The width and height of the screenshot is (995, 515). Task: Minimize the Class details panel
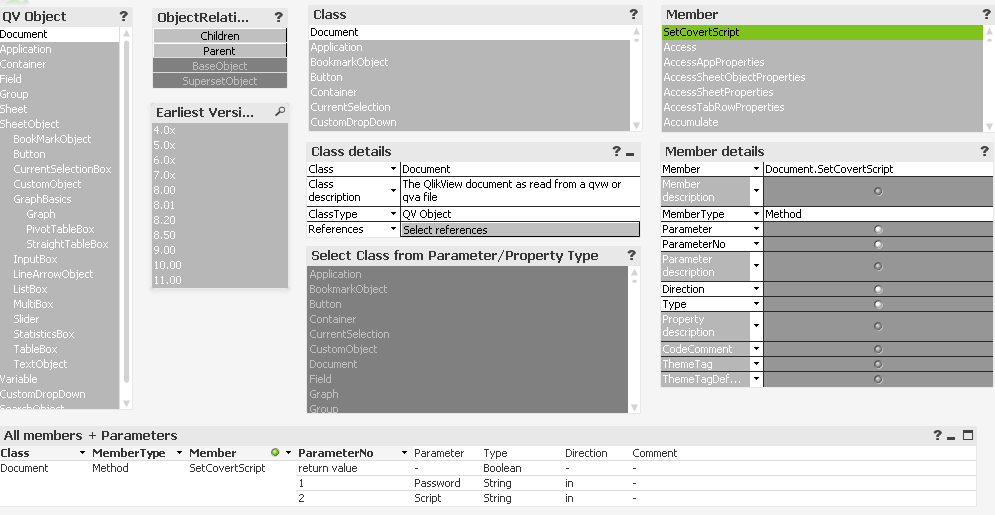pyautogui.click(x=630, y=152)
